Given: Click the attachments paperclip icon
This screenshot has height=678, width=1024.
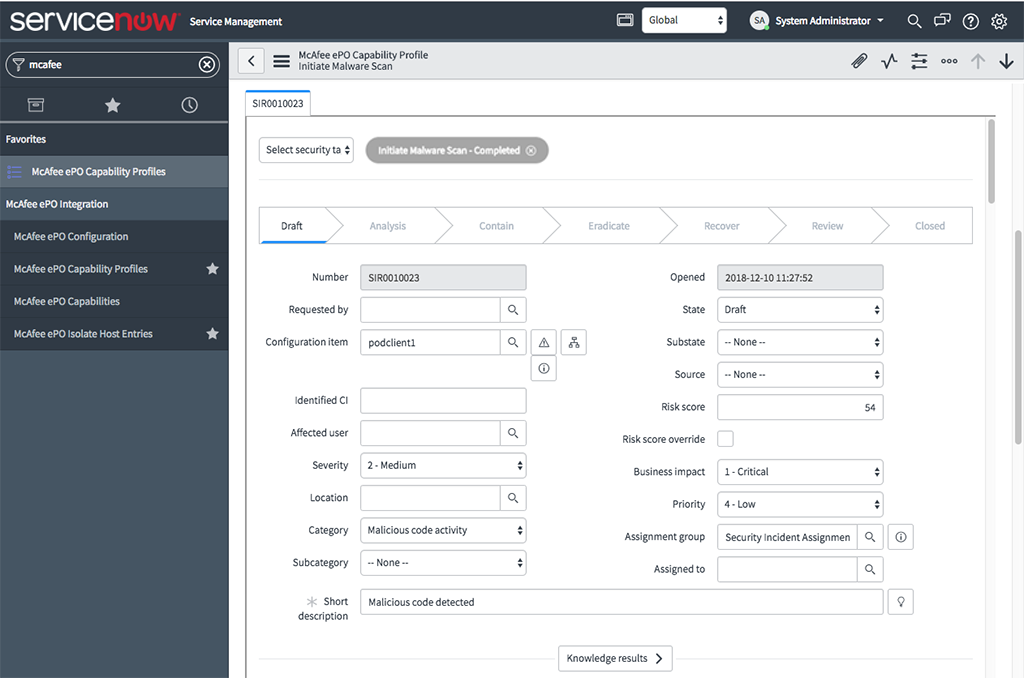Looking at the screenshot, I should [859, 61].
